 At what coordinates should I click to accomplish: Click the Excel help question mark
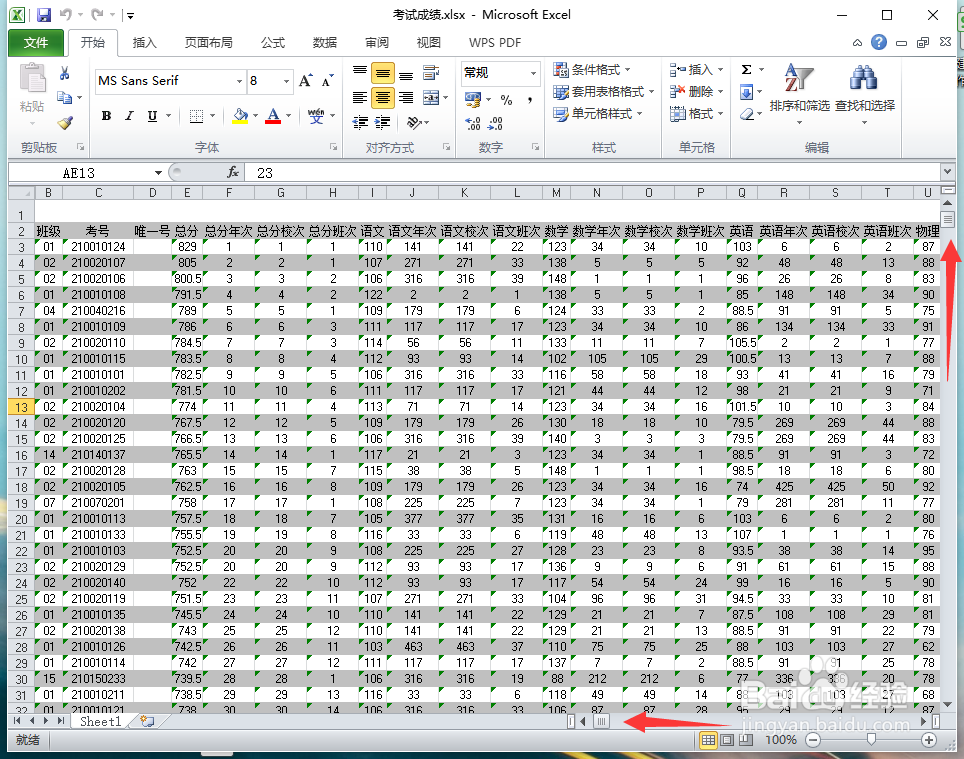click(x=879, y=42)
